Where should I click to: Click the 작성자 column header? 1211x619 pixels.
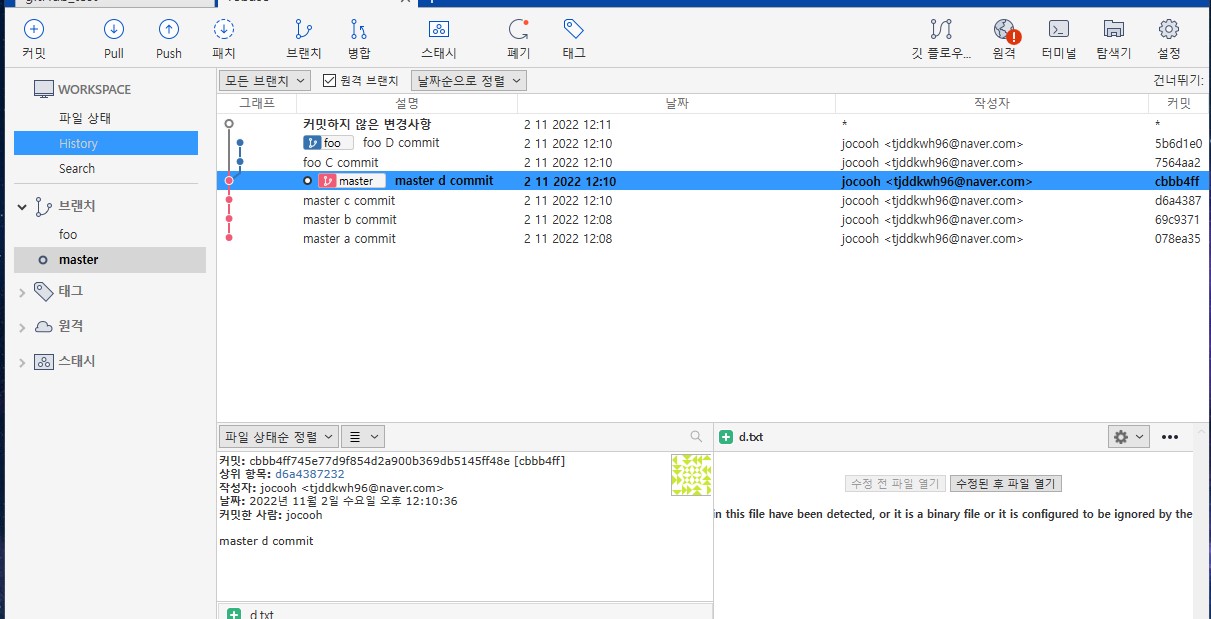(992, 103)
